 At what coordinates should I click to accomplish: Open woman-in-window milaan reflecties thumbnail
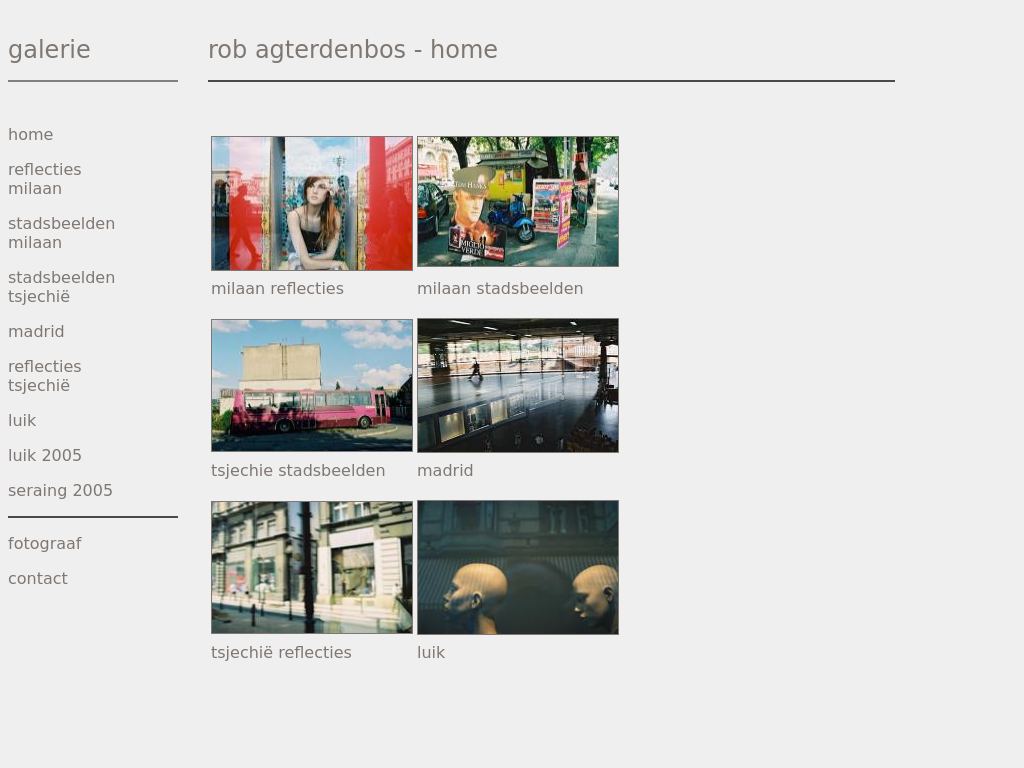pos(312,203)
